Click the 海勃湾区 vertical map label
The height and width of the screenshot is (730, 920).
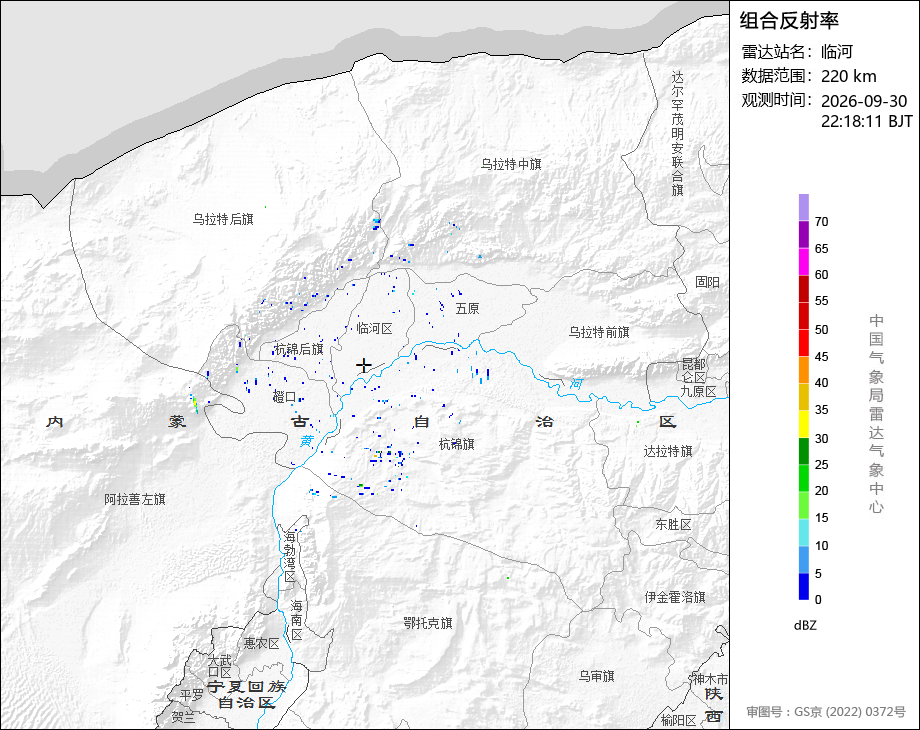coord(290,557)
